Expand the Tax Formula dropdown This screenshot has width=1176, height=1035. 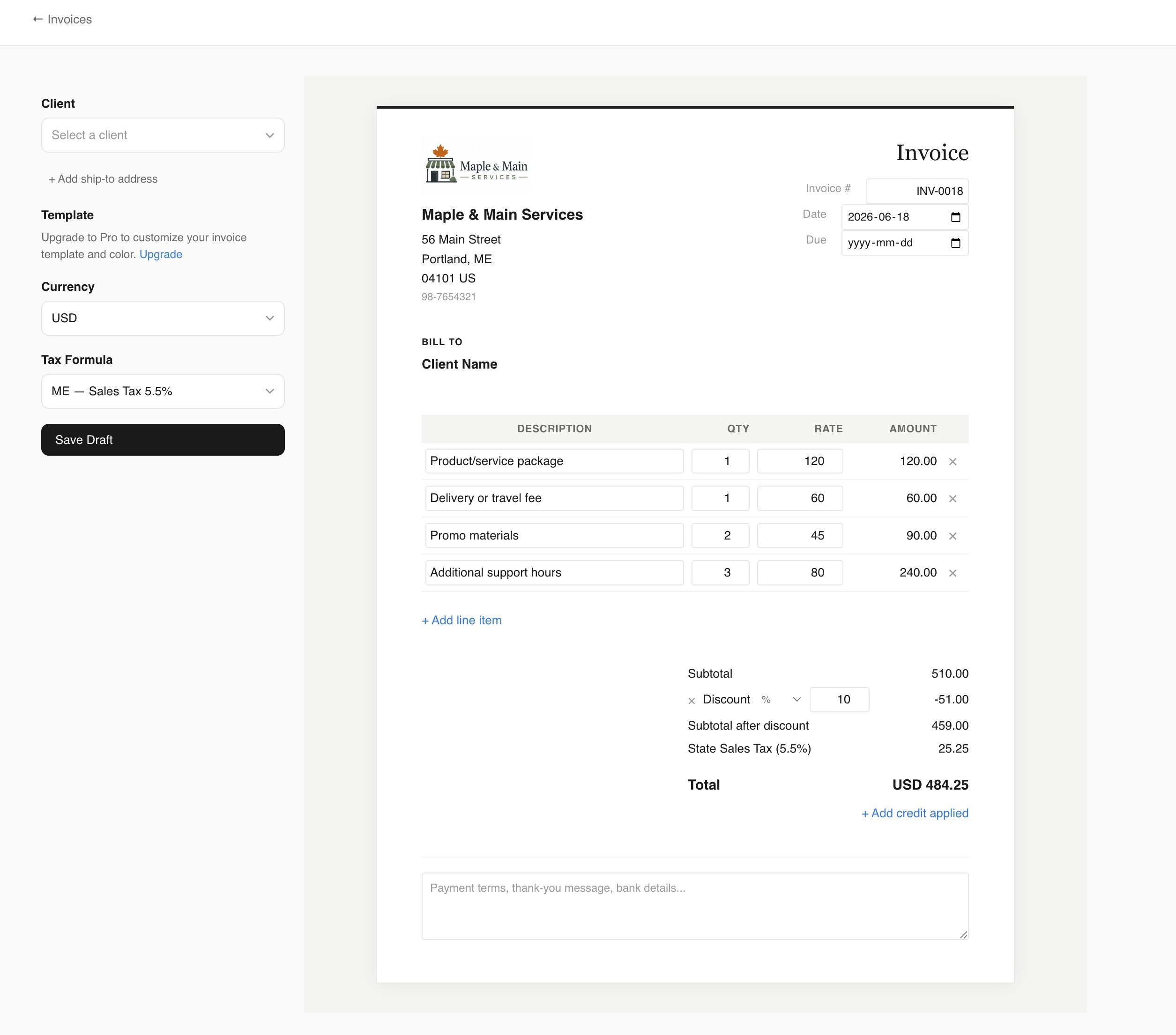(x=163, y=391)
